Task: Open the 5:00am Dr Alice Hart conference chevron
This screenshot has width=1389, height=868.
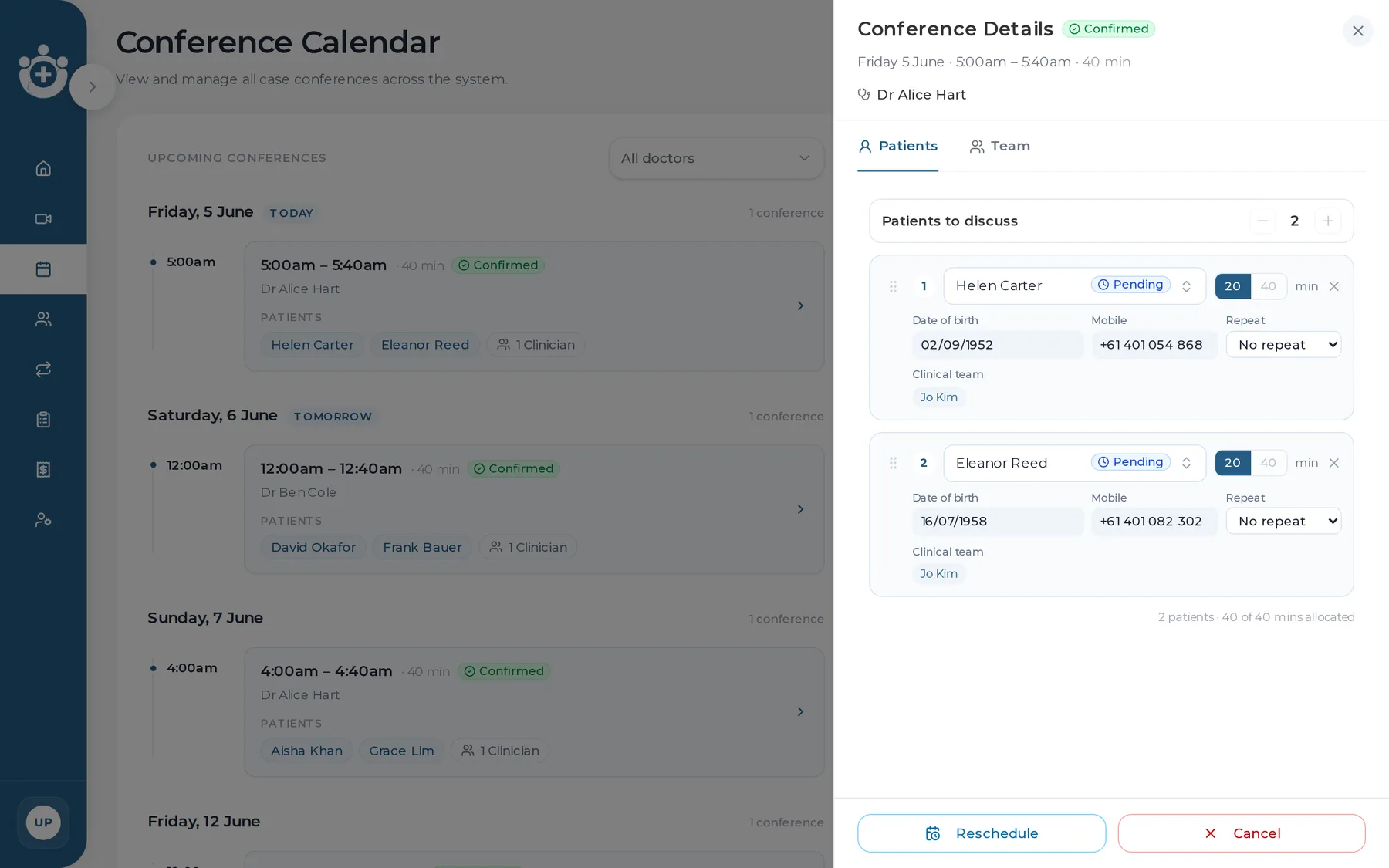Action: click(800, 306)
